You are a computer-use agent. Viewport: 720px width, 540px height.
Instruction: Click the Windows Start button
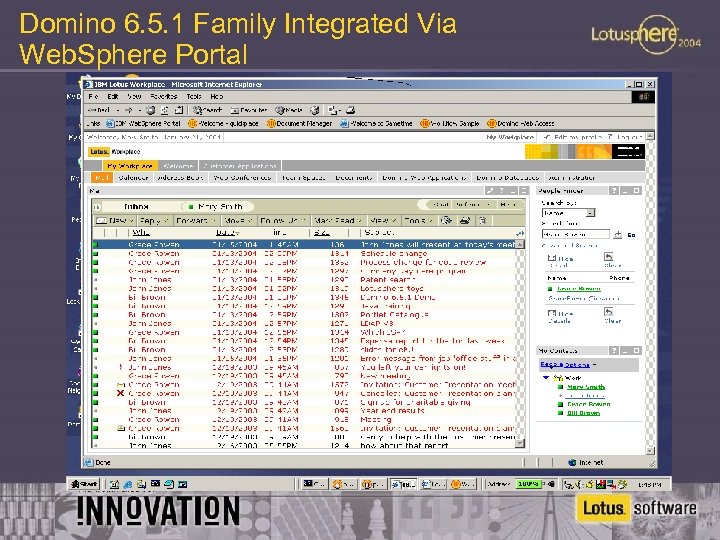[x=84, y=484]
